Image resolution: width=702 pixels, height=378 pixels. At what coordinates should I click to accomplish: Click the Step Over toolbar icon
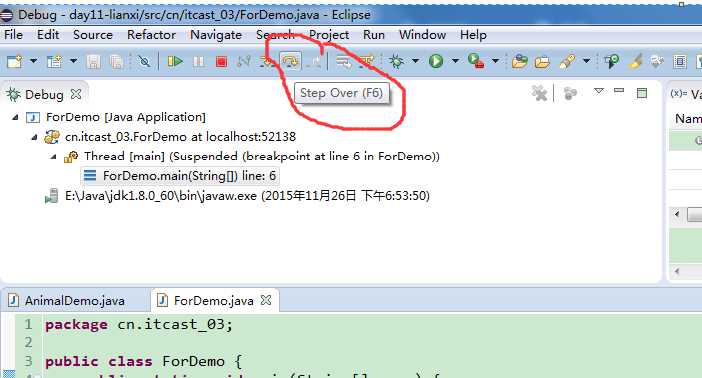291,61
